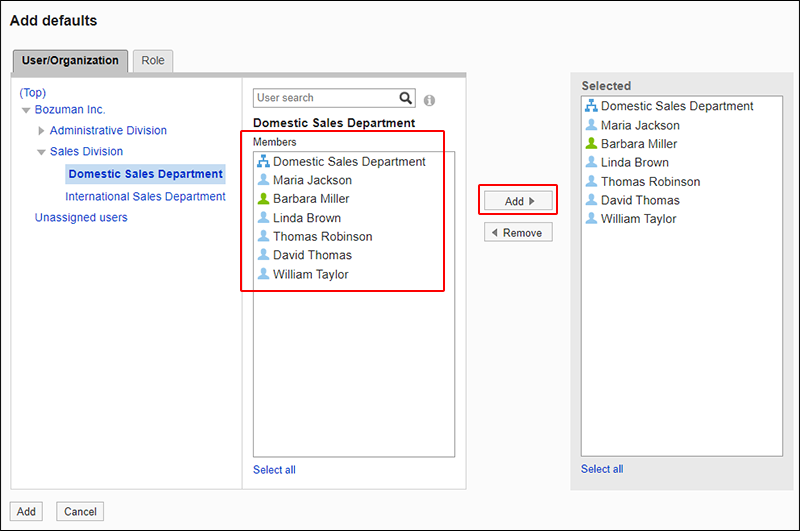This screenshot has height=531, width=800.
Task: Switch to the User/Organization tab
Action: click(x=70, y=61)
